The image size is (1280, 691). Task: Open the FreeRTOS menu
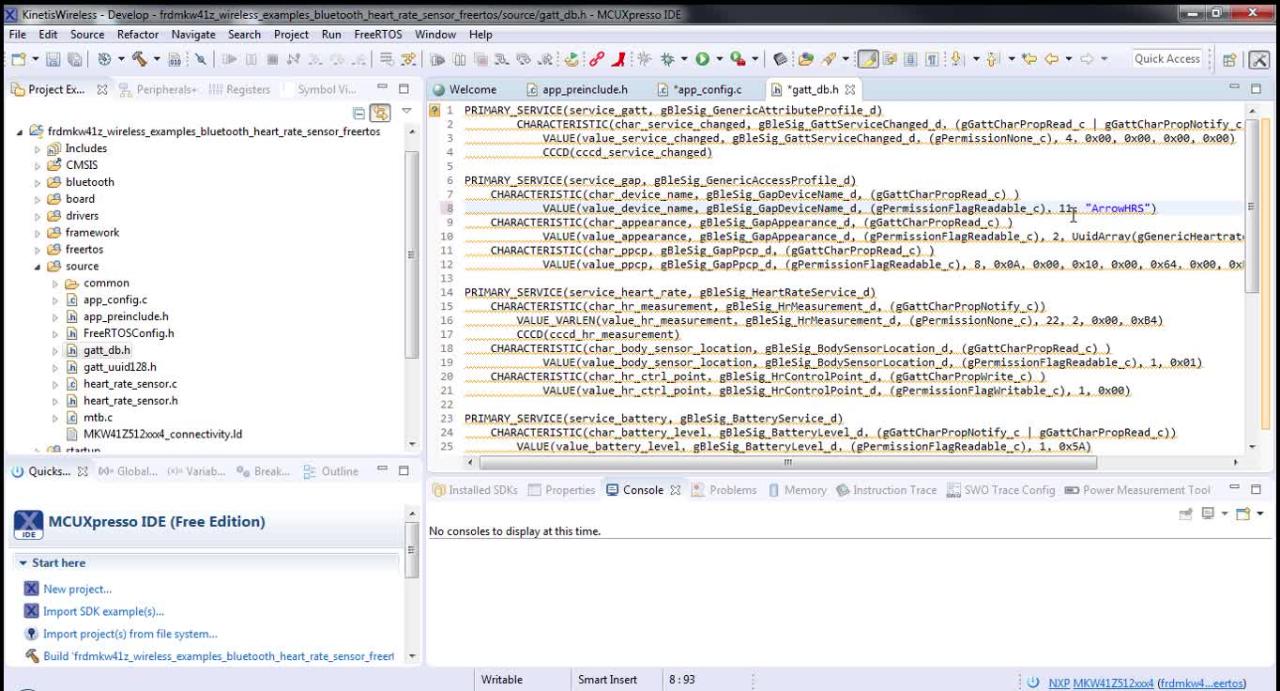pyautogui.click(x=378, y=34)
